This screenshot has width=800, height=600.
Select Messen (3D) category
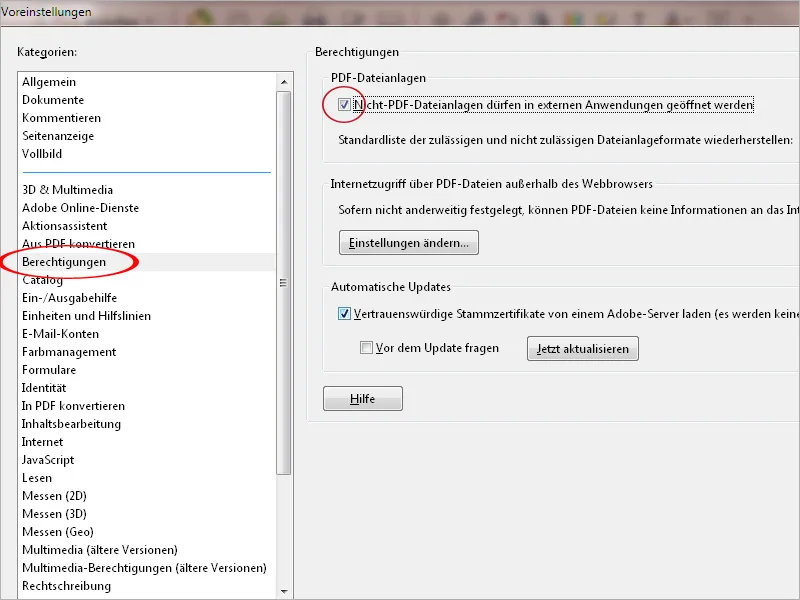coord(54,514)
